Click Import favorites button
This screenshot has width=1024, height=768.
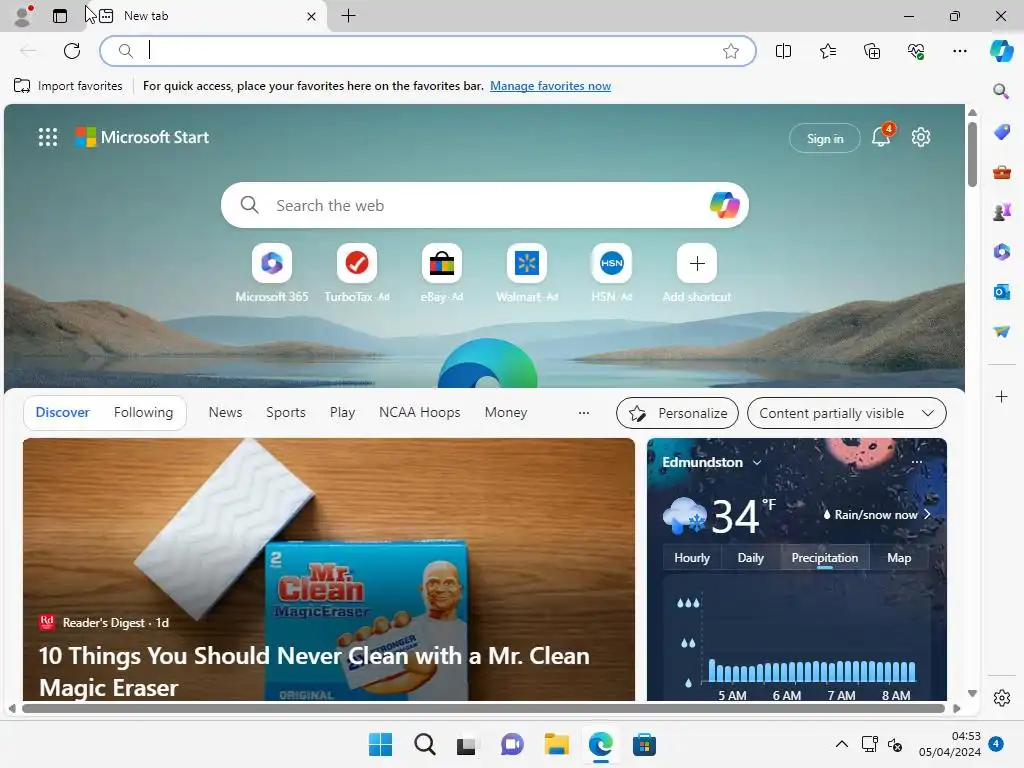[x=68, y=86]
